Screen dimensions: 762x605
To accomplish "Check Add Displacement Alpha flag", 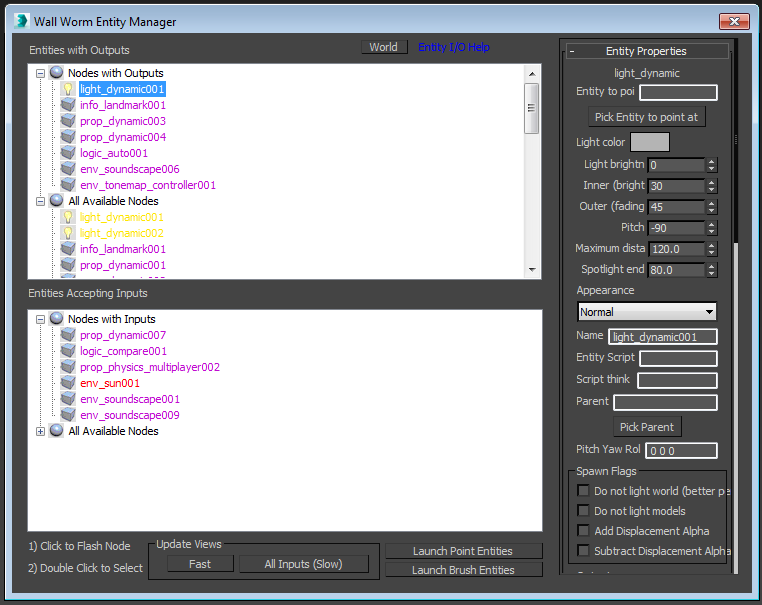I will [583, 530].
